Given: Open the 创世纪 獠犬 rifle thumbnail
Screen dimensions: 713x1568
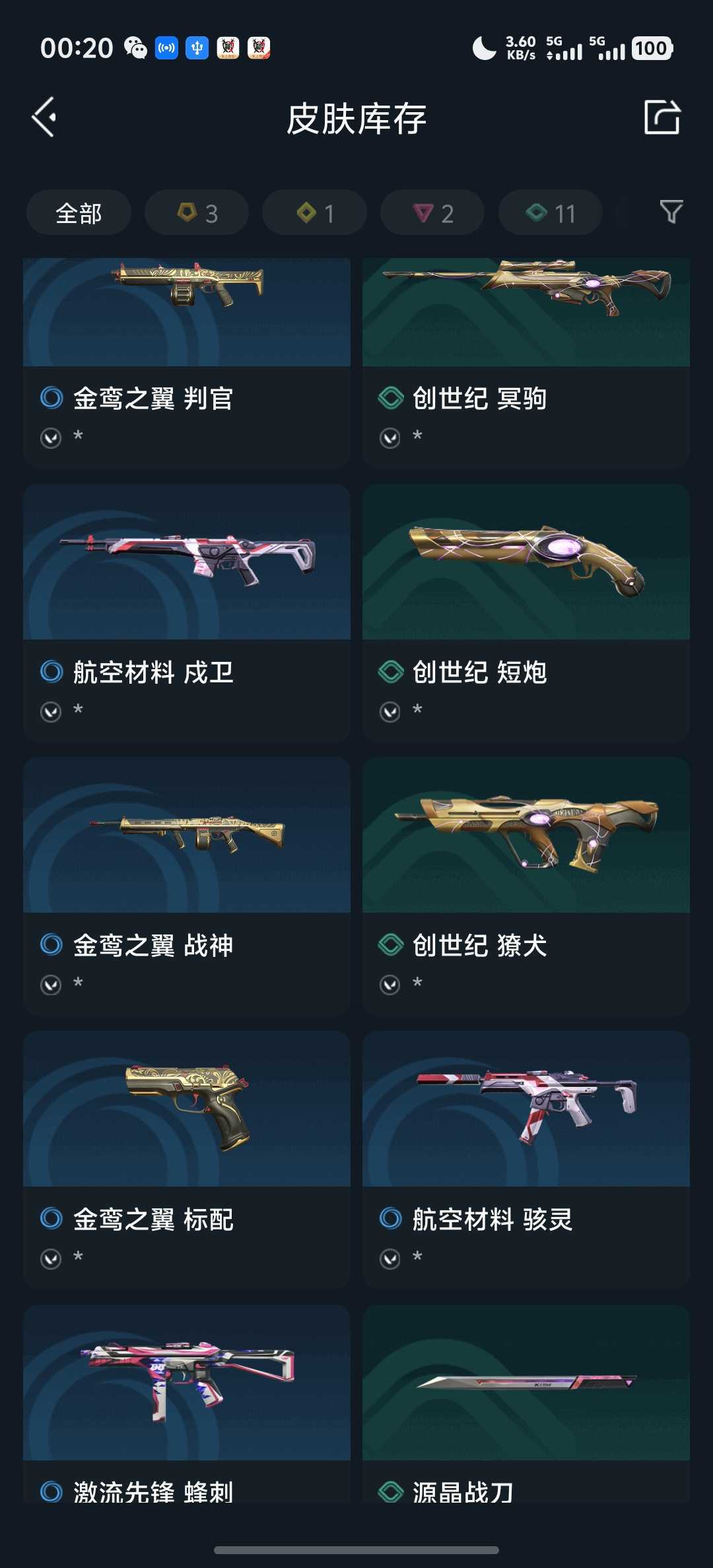Looking at the screenshot, I should 526,835.
